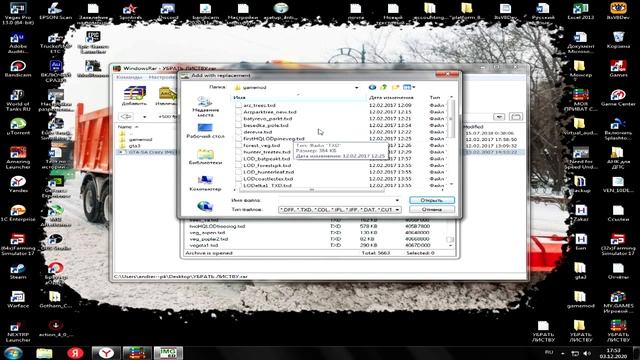
Task: Click the Cancel (Отмена) button
Action: coord(432,209)
